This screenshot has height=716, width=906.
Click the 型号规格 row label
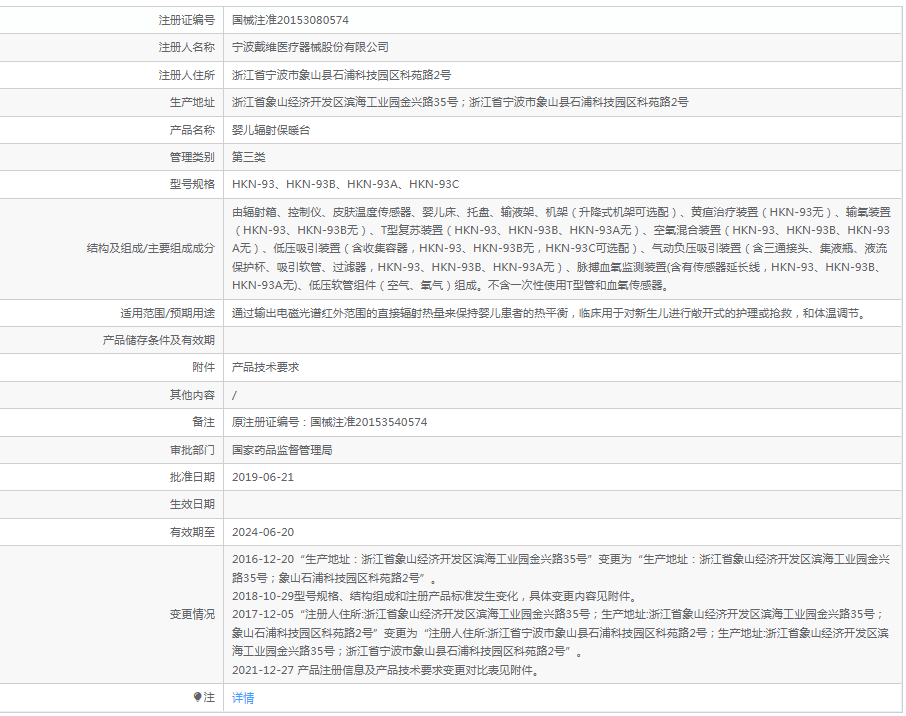(x=192, y=184)
